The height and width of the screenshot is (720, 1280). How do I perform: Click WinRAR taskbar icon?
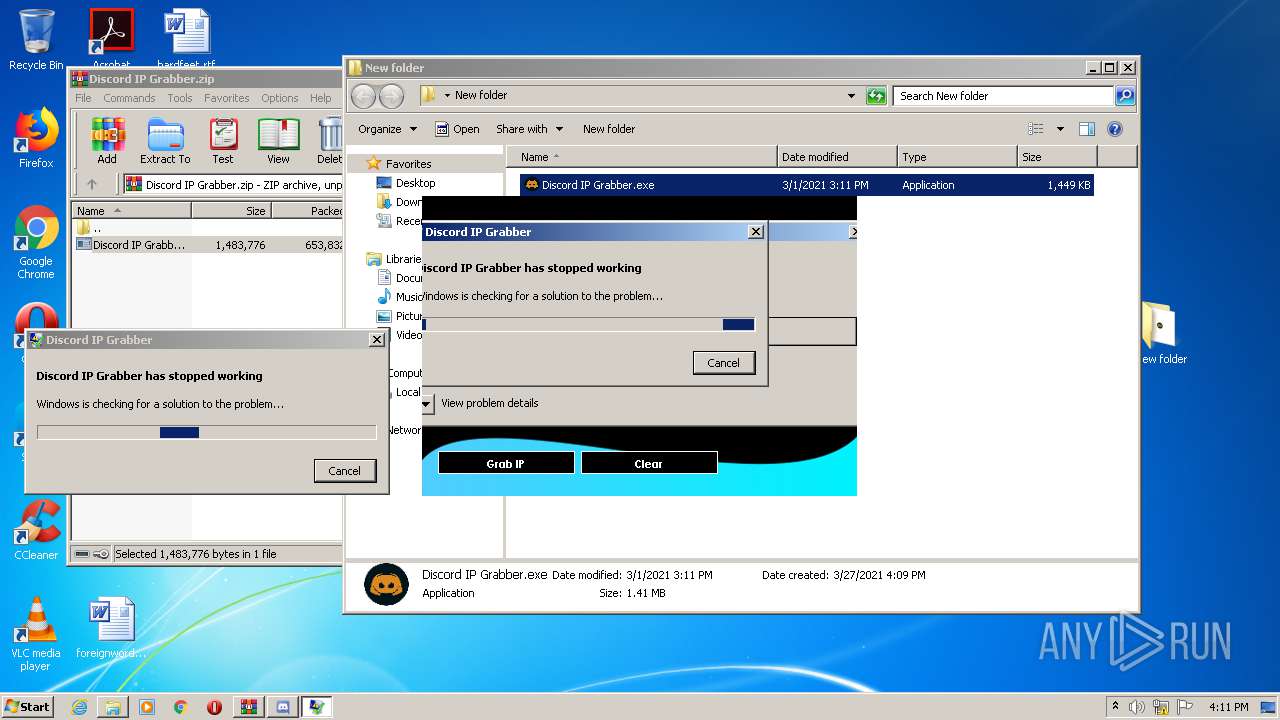[248, 707]
